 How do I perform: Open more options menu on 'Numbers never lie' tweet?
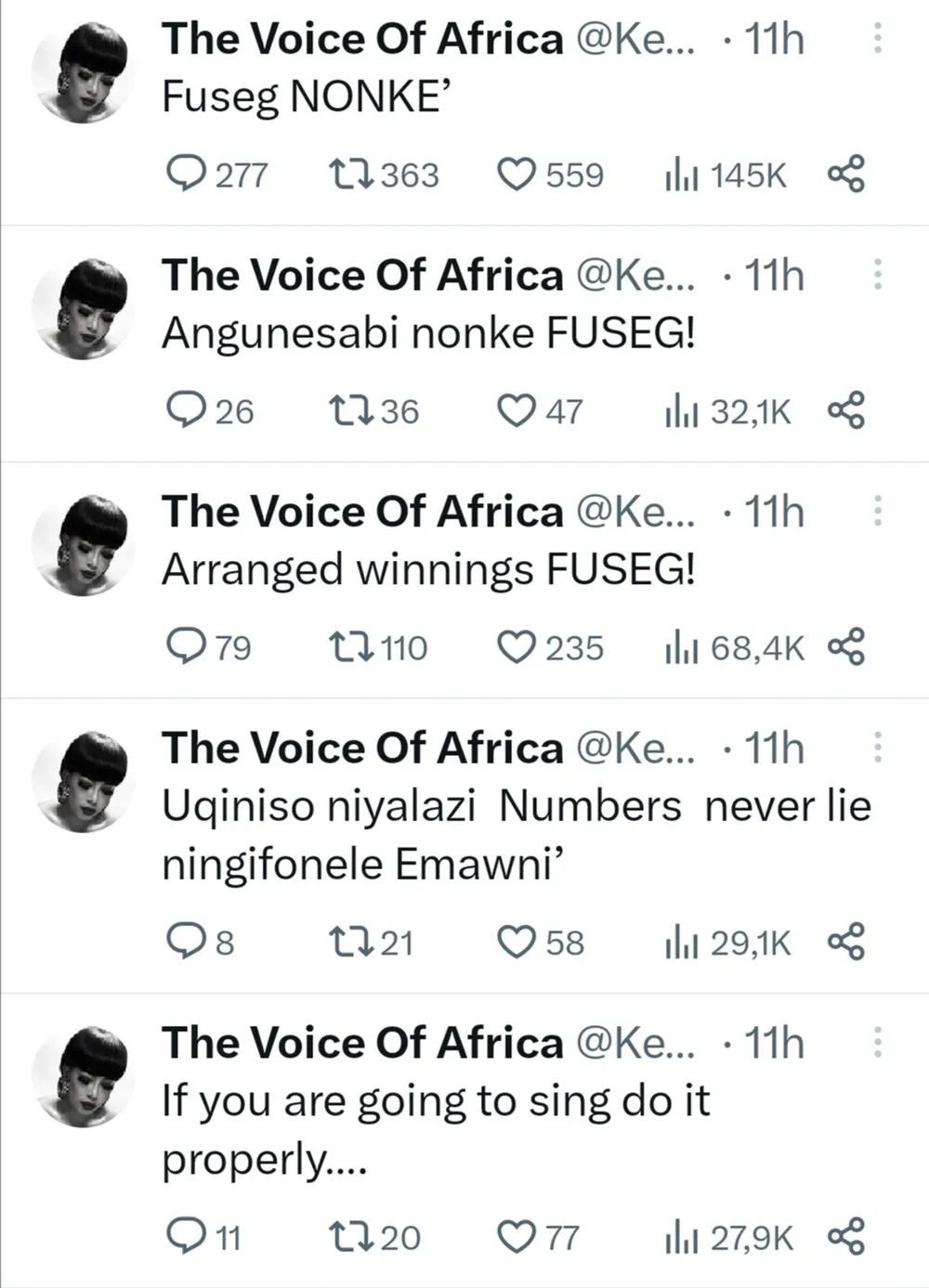(x=877, y=748)
